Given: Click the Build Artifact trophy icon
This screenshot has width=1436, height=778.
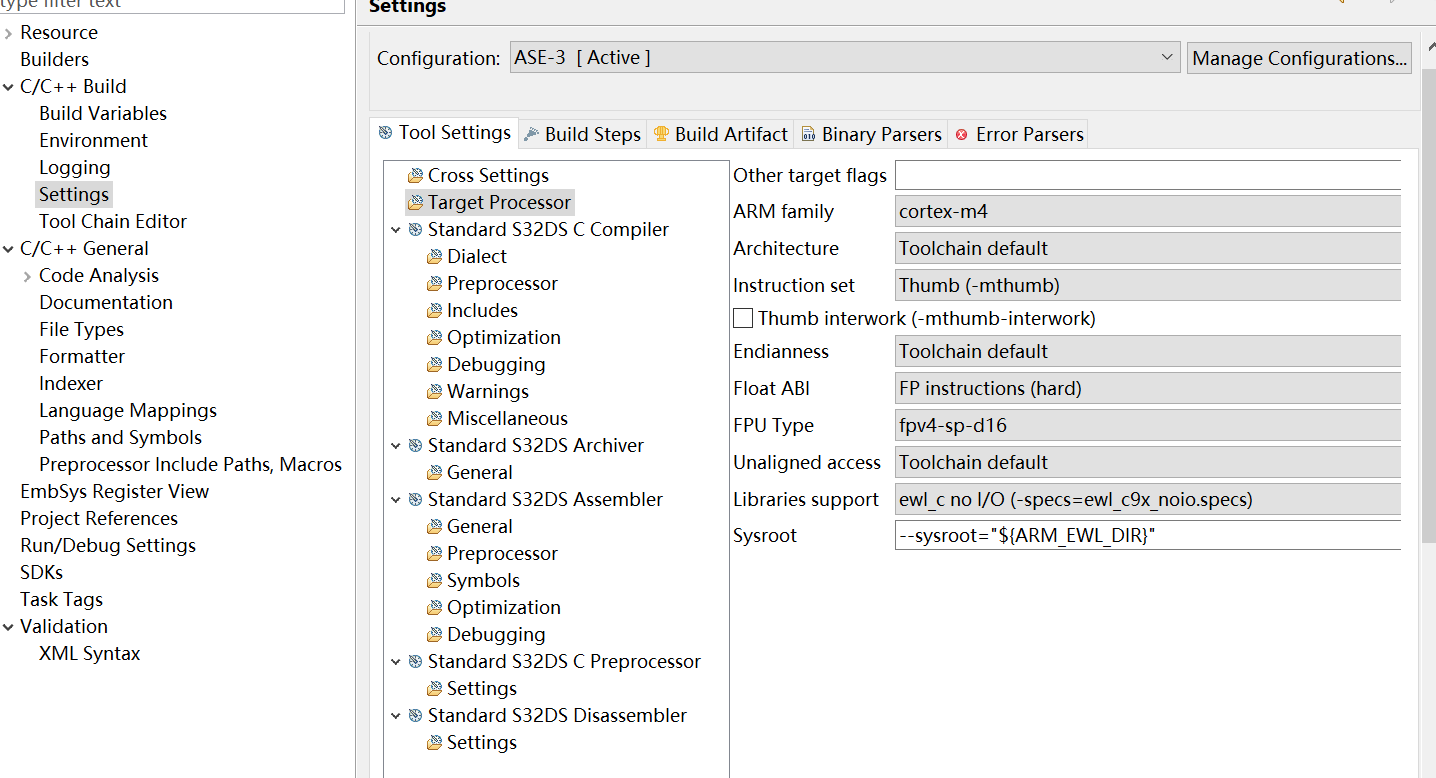Looking at the screenshot, I should point(661,134).
